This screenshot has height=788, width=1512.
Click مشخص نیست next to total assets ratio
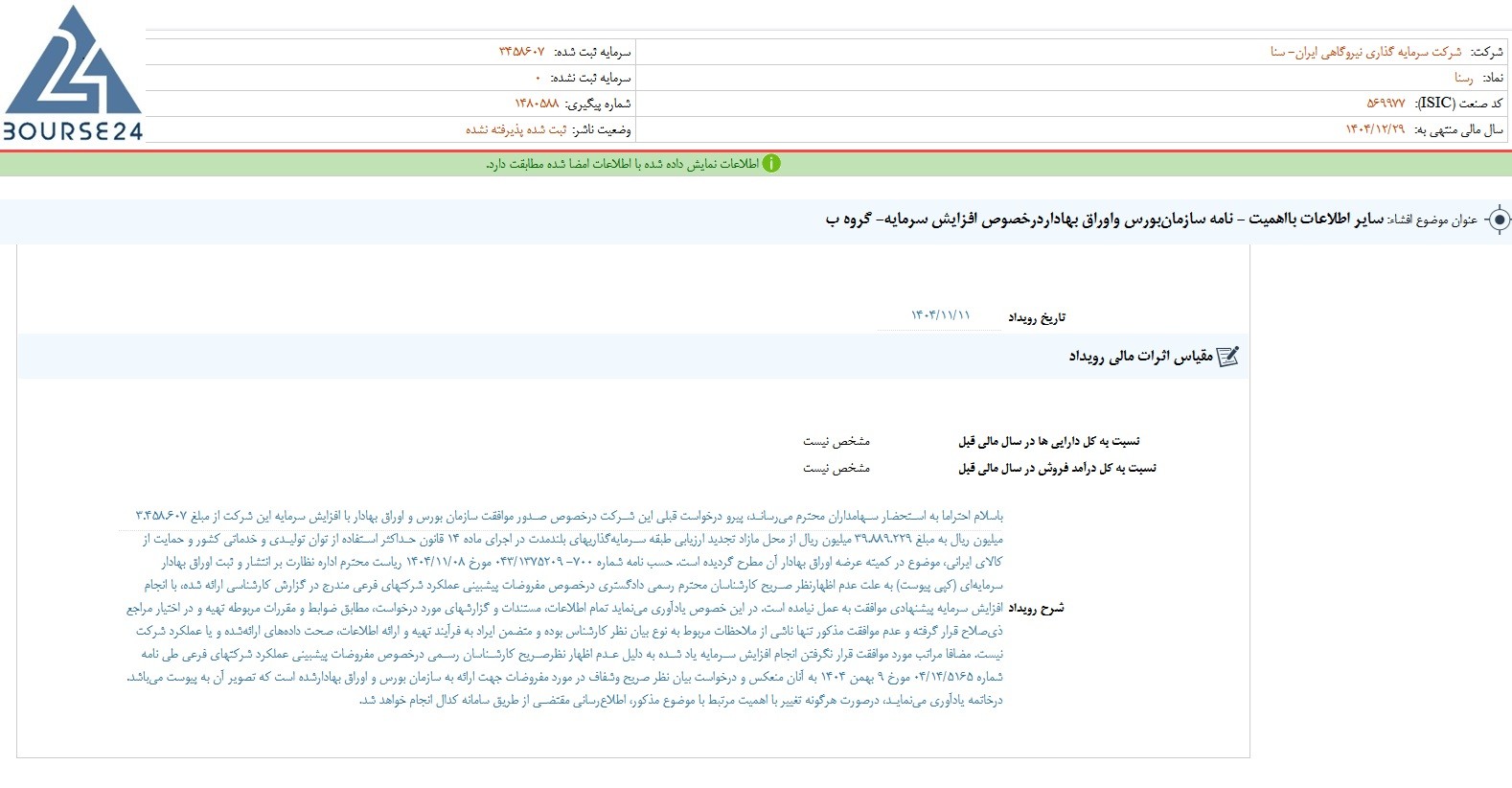click(836, 441)
